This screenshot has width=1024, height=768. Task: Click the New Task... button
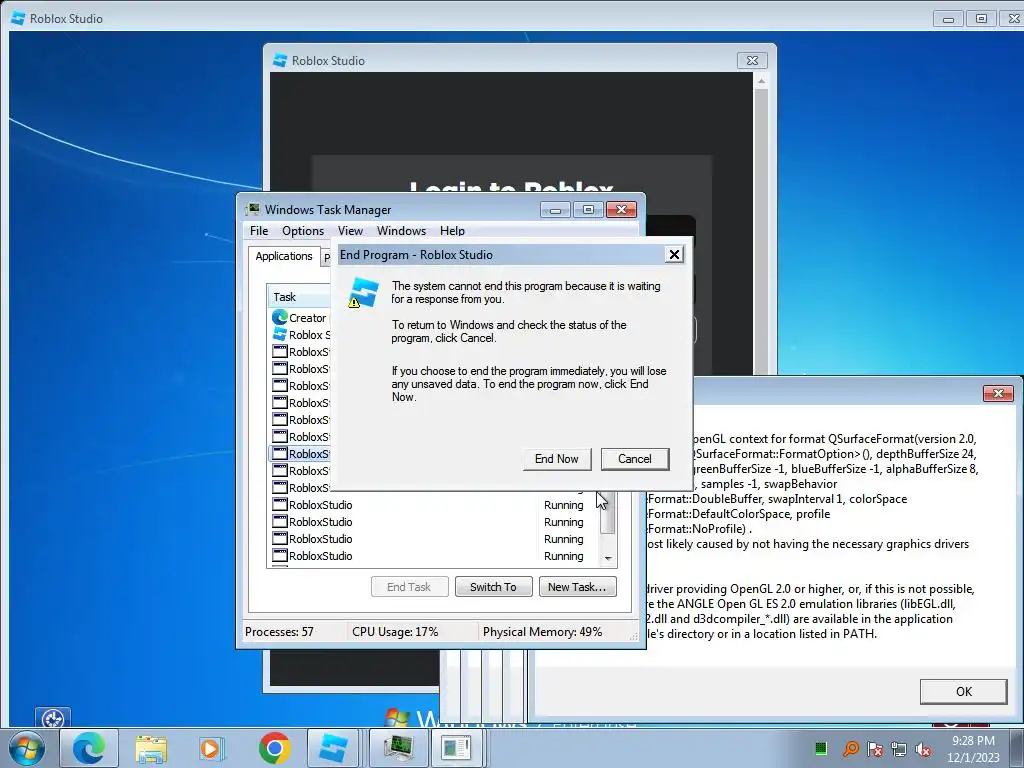pyautogui.click(x=577, y=586)
